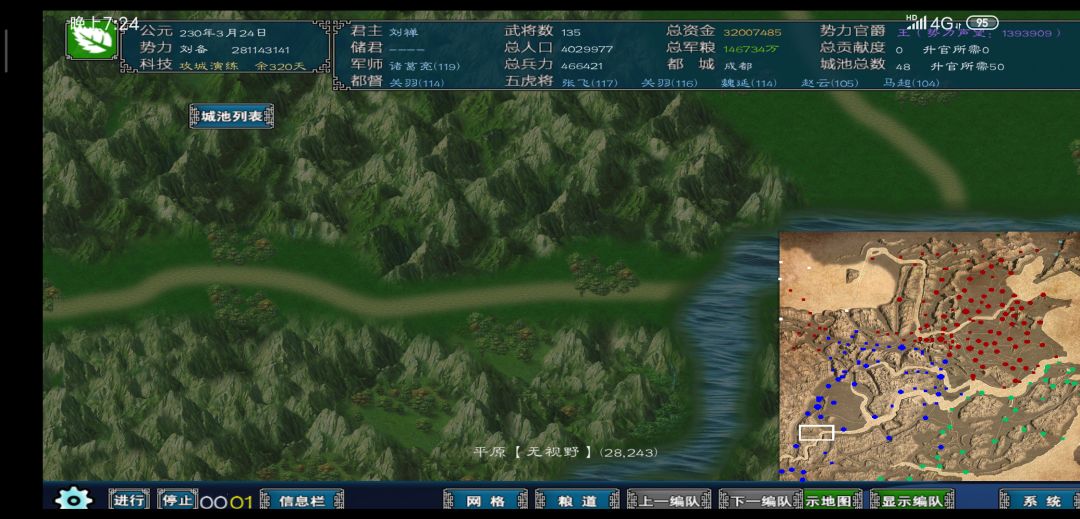Click total funds value 32007485
The width and height of the screenshot is (1080, 519).
point(752,32)
